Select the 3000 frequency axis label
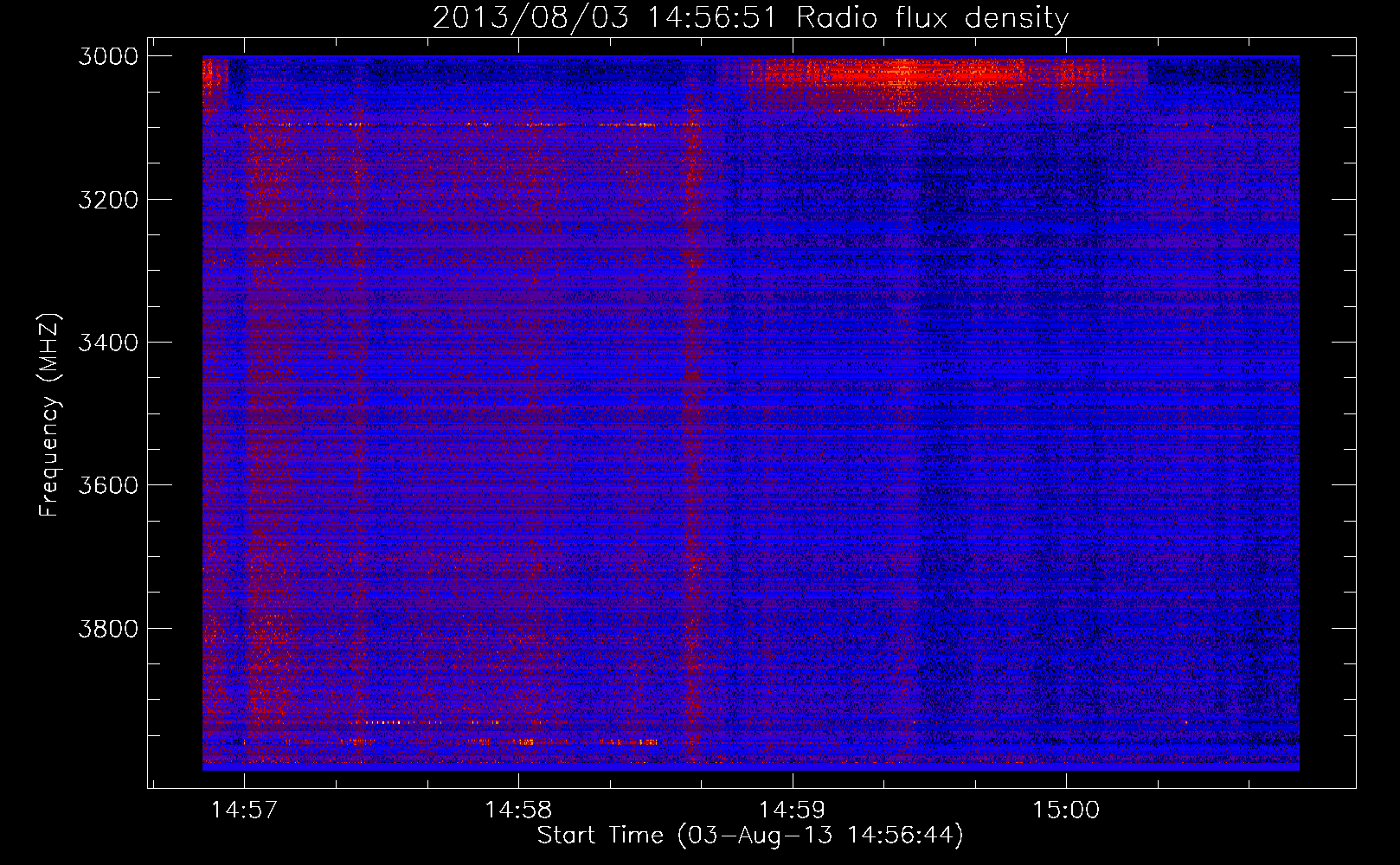 tap(108, 56)
